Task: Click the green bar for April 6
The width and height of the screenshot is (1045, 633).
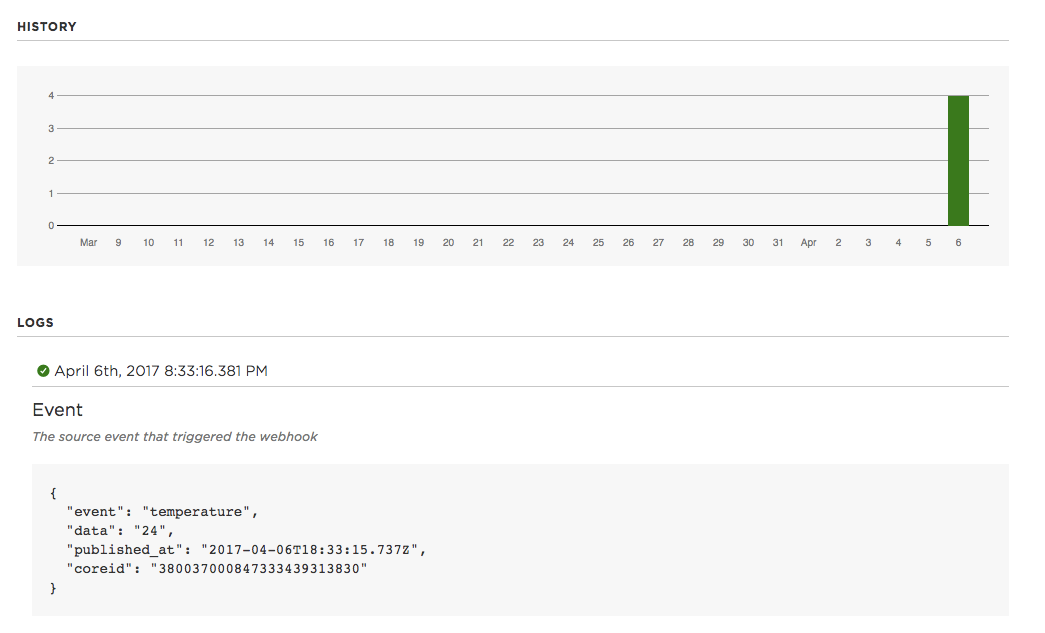Action: click(x=958, y=160)
